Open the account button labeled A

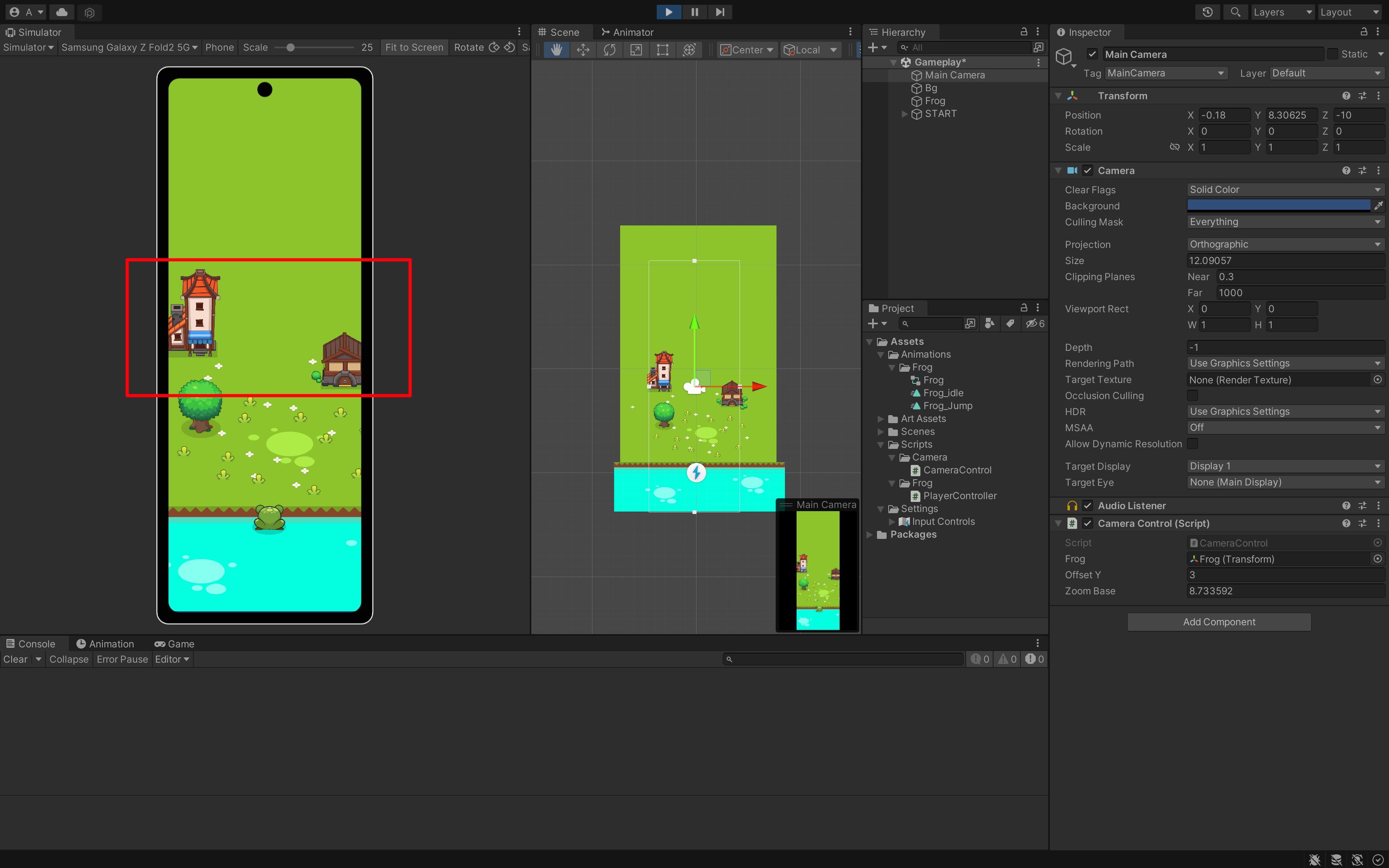pos(27,12)
